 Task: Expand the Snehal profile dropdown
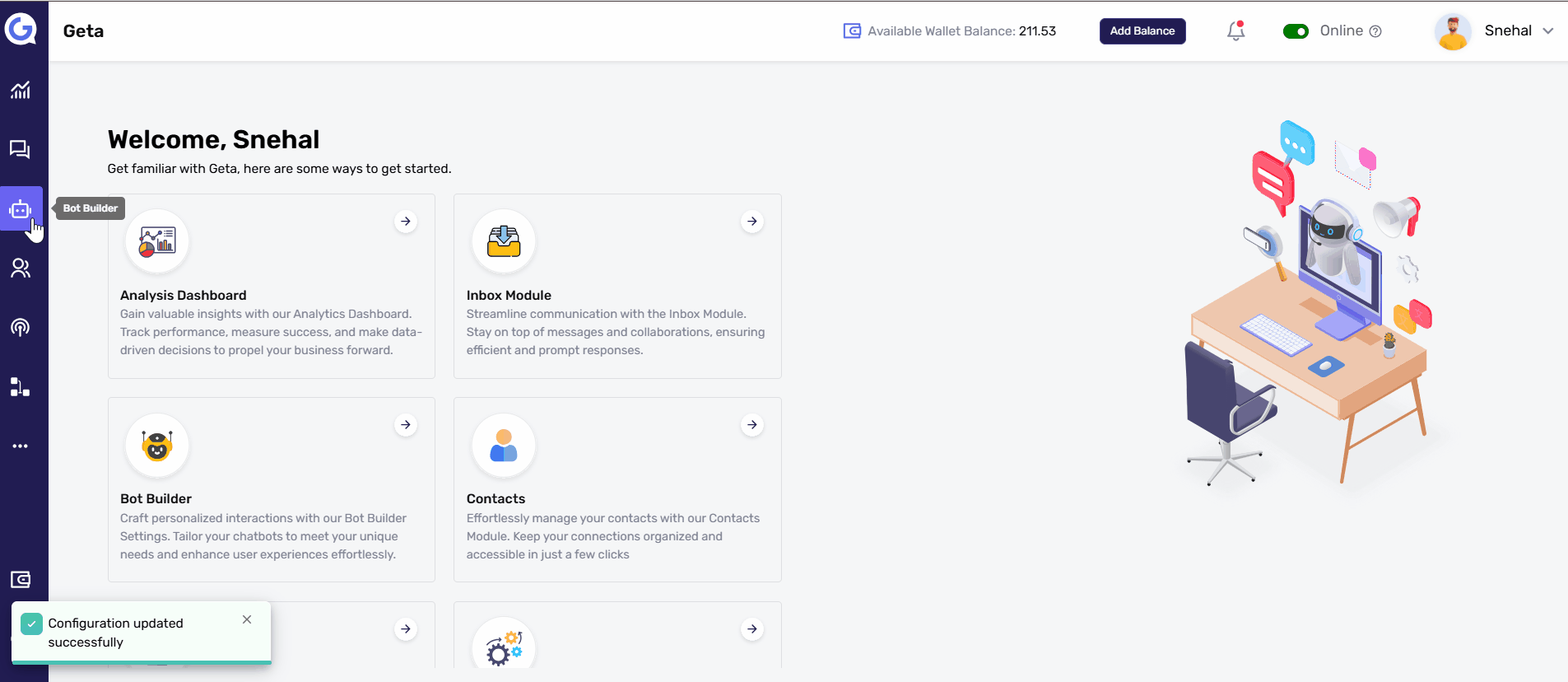[1547, 31]
